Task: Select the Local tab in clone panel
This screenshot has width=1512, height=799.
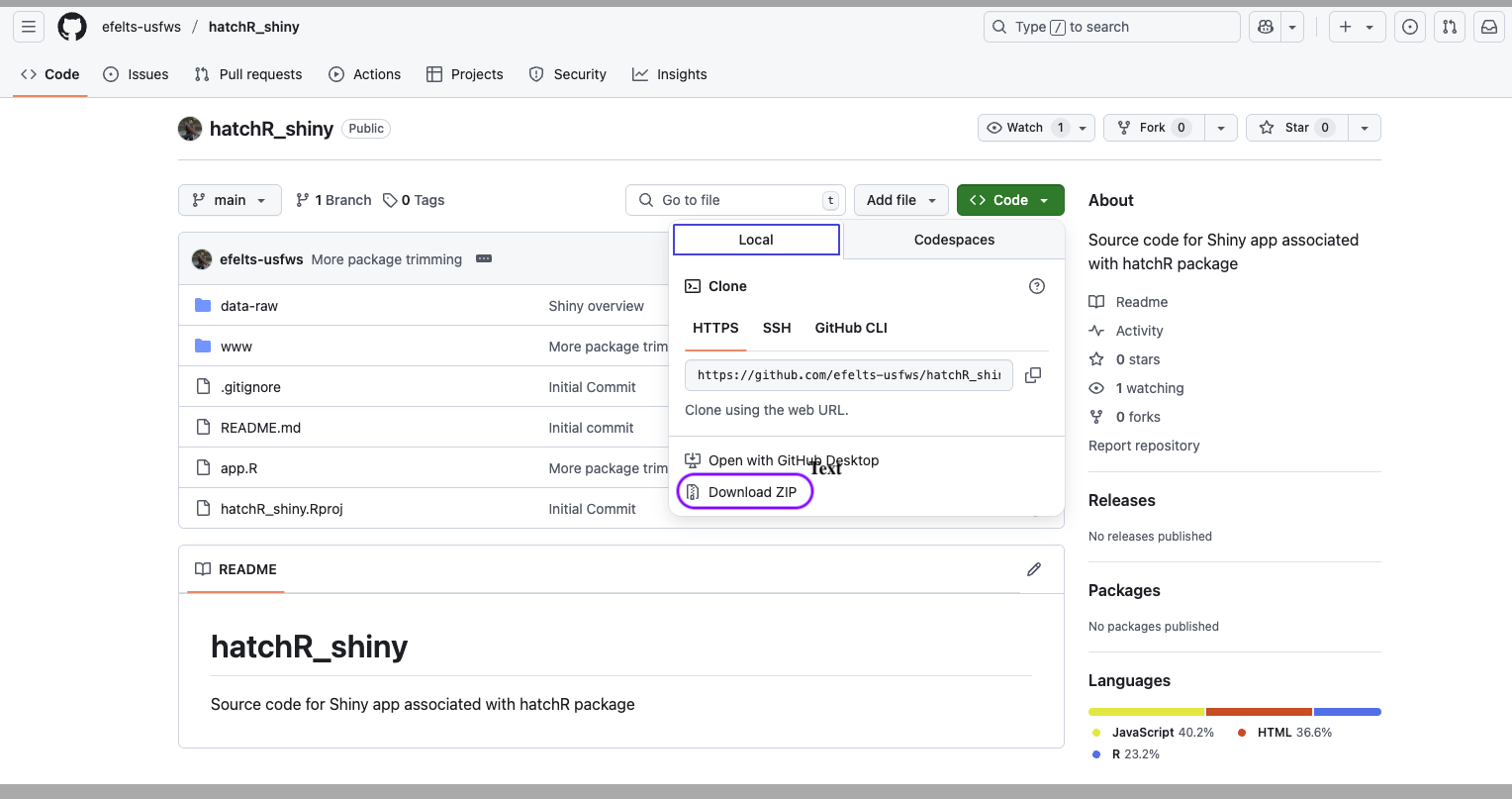Action: click(756, 240)
